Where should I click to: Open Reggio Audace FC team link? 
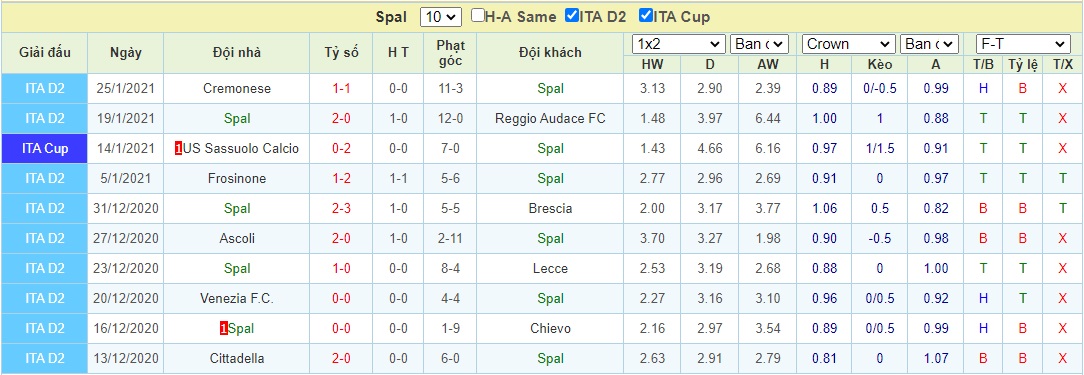(550, 118)
